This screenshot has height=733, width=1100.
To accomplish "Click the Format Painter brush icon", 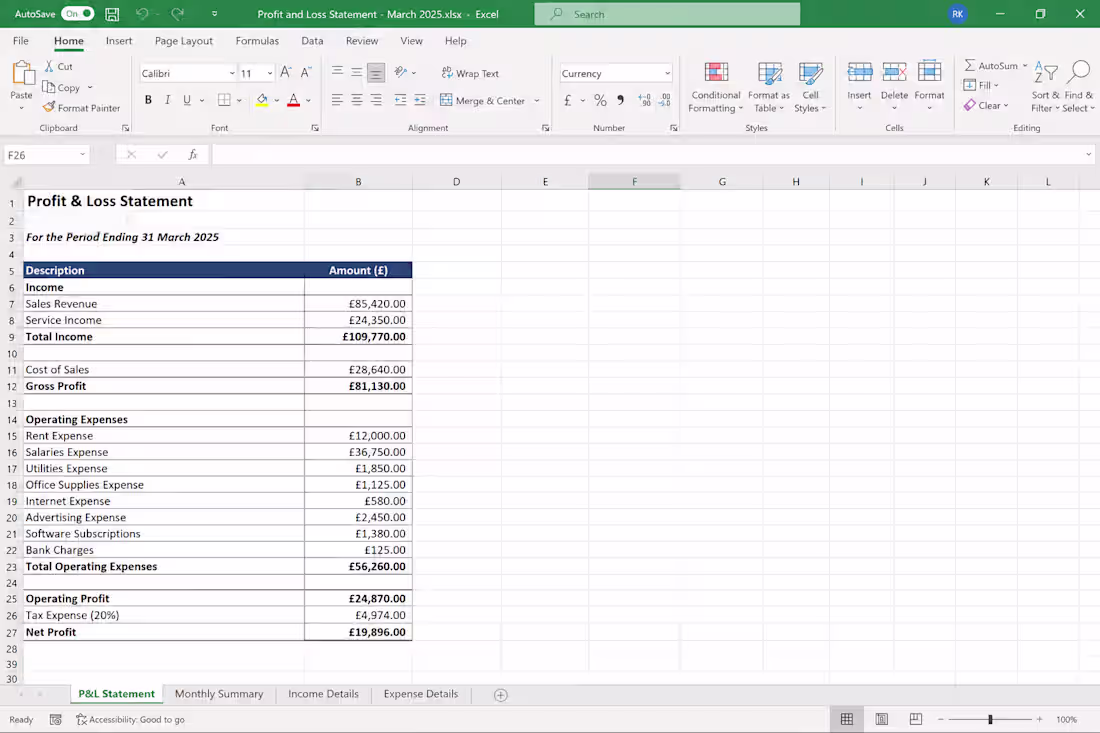I will (x=48, y=107).
